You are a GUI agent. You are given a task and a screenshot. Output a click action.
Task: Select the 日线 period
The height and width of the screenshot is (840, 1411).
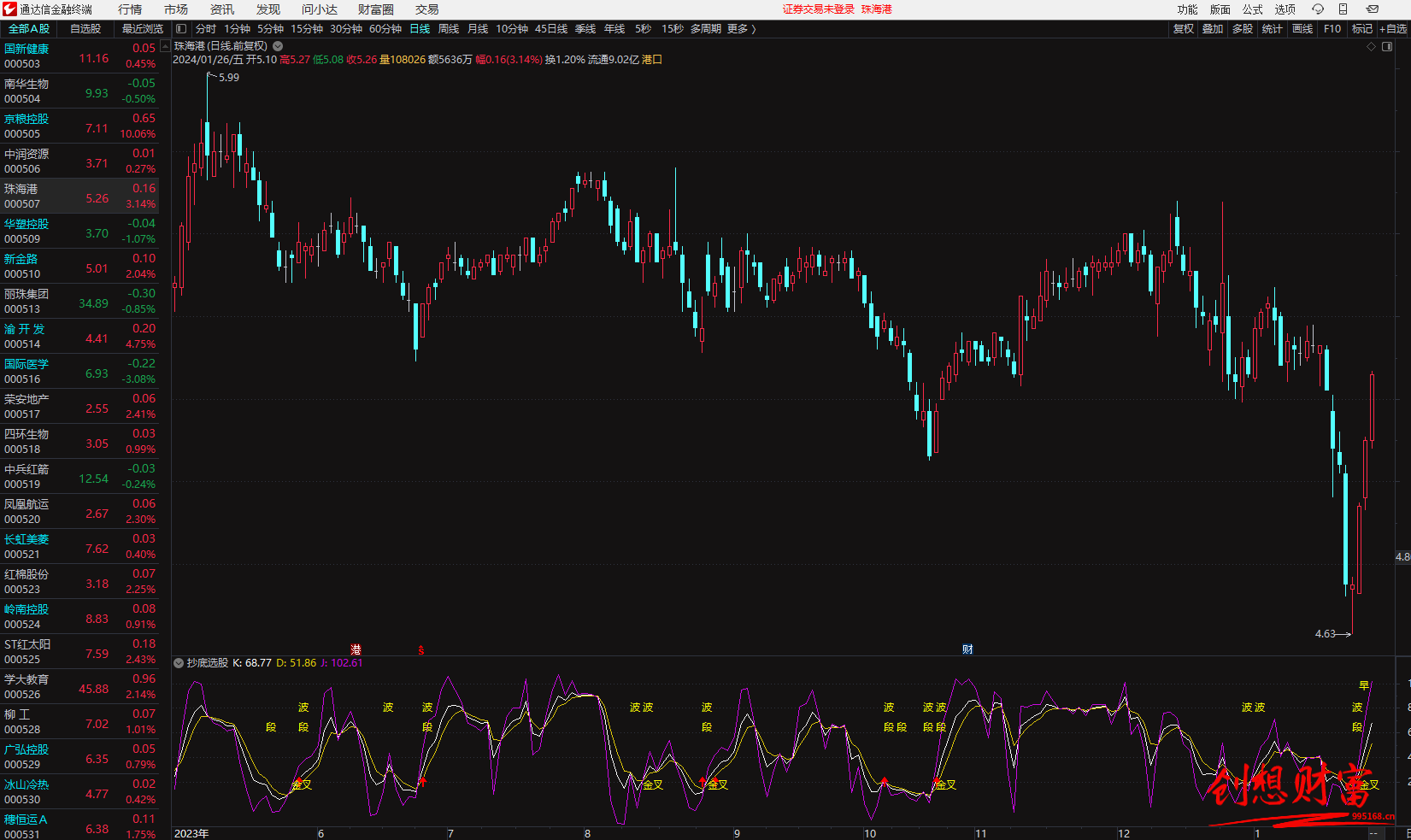[x=420, y=29]
